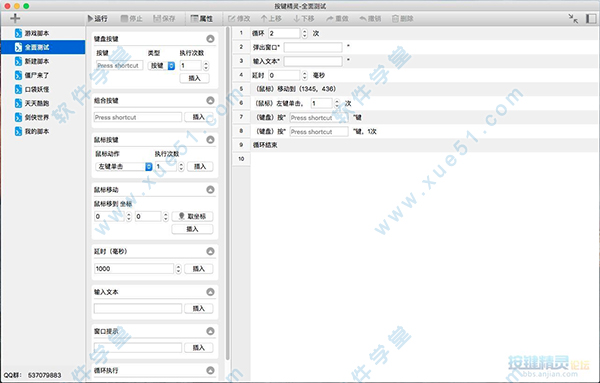This screenshot has width=600, height=383.
Task: Click the 撤销 undo button
Action: coord(370,18)
